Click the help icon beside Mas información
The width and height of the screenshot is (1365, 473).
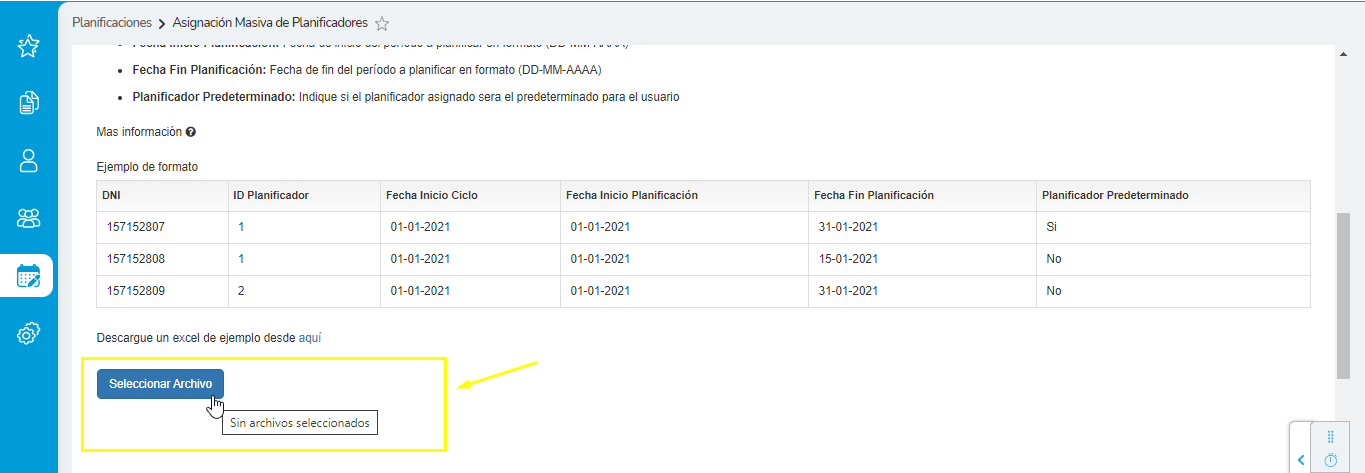190,132
